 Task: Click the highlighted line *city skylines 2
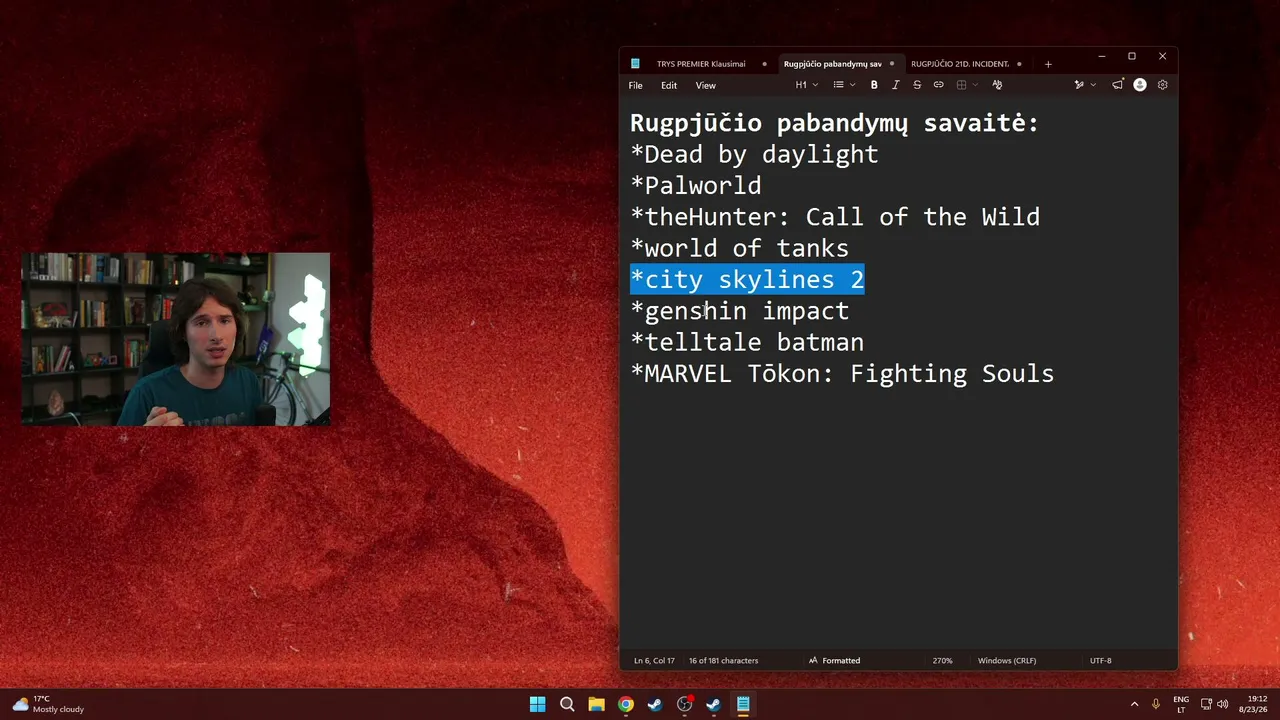click(x=747, y=280)
